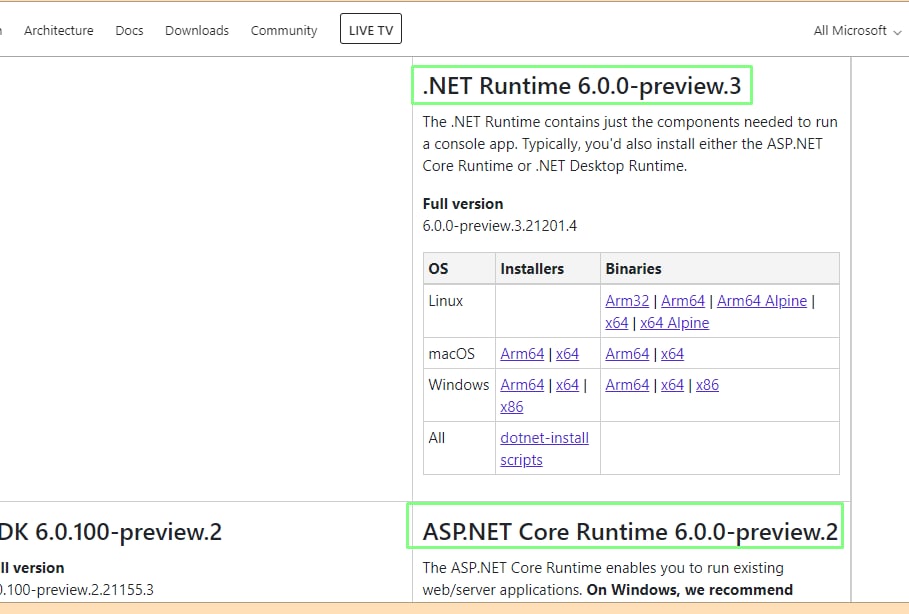Click the SDK 6.0.100-preview.2 heading
The image size is (909, 614).
(111, 532)
